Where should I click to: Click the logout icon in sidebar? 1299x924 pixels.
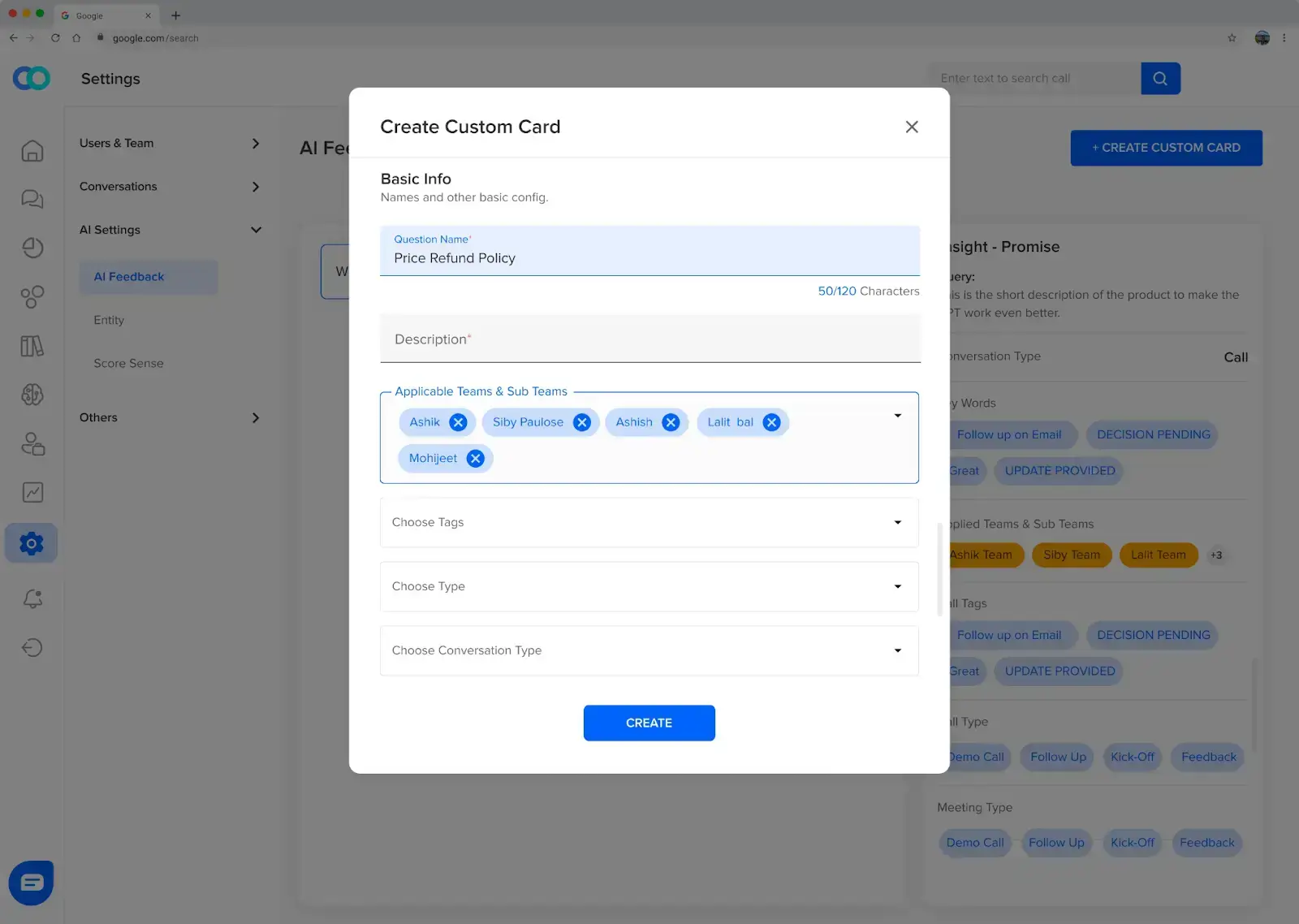(32, 647)
